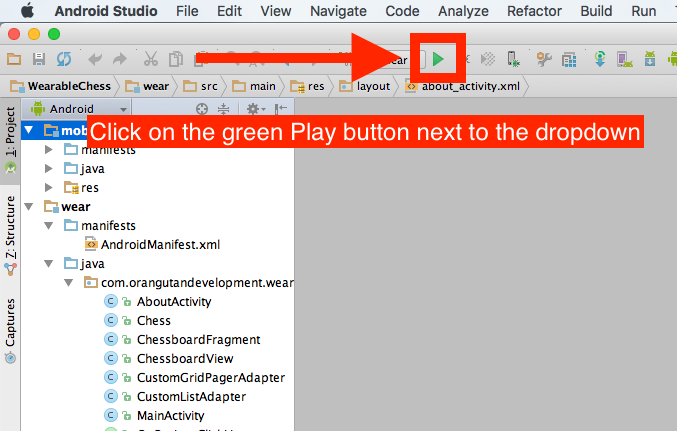Open project panel gear settings
Screen dimensions: 677x431
click(256, 109)
